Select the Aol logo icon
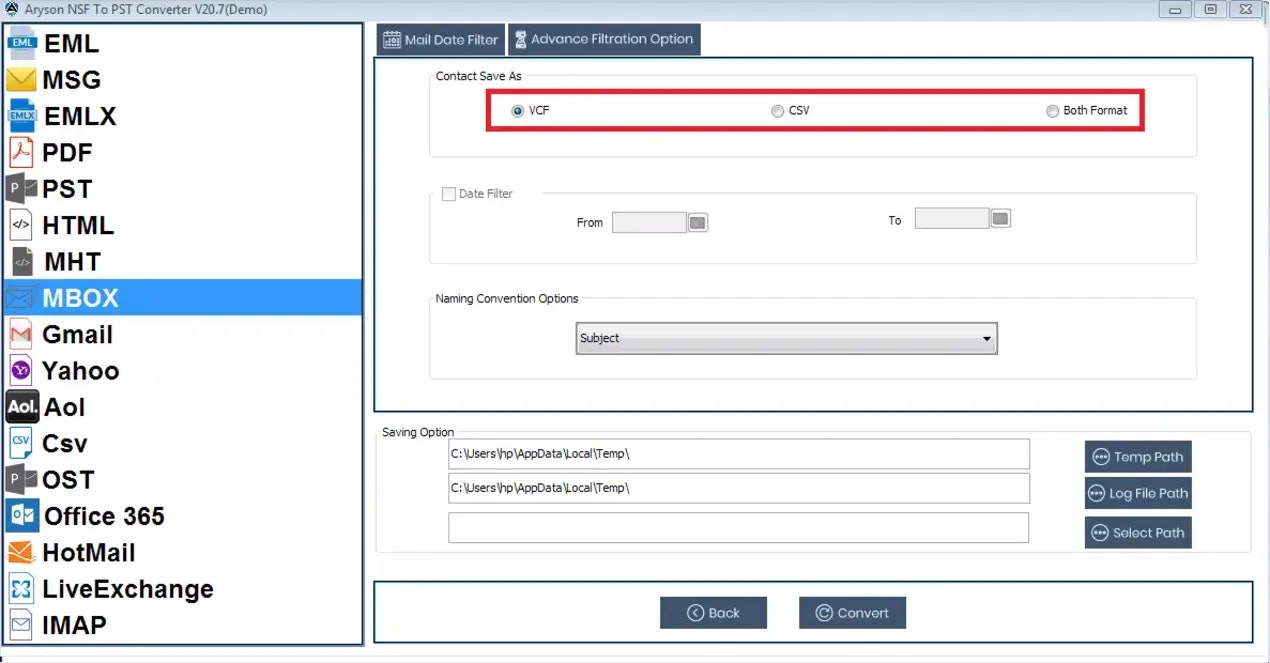1270x663 pixels. pyautogui.click(x=22, y=407)
